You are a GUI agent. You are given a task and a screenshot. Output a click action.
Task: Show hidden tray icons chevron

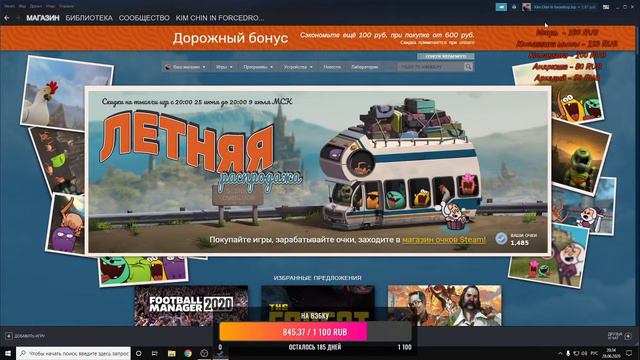(x=560, y=353)
